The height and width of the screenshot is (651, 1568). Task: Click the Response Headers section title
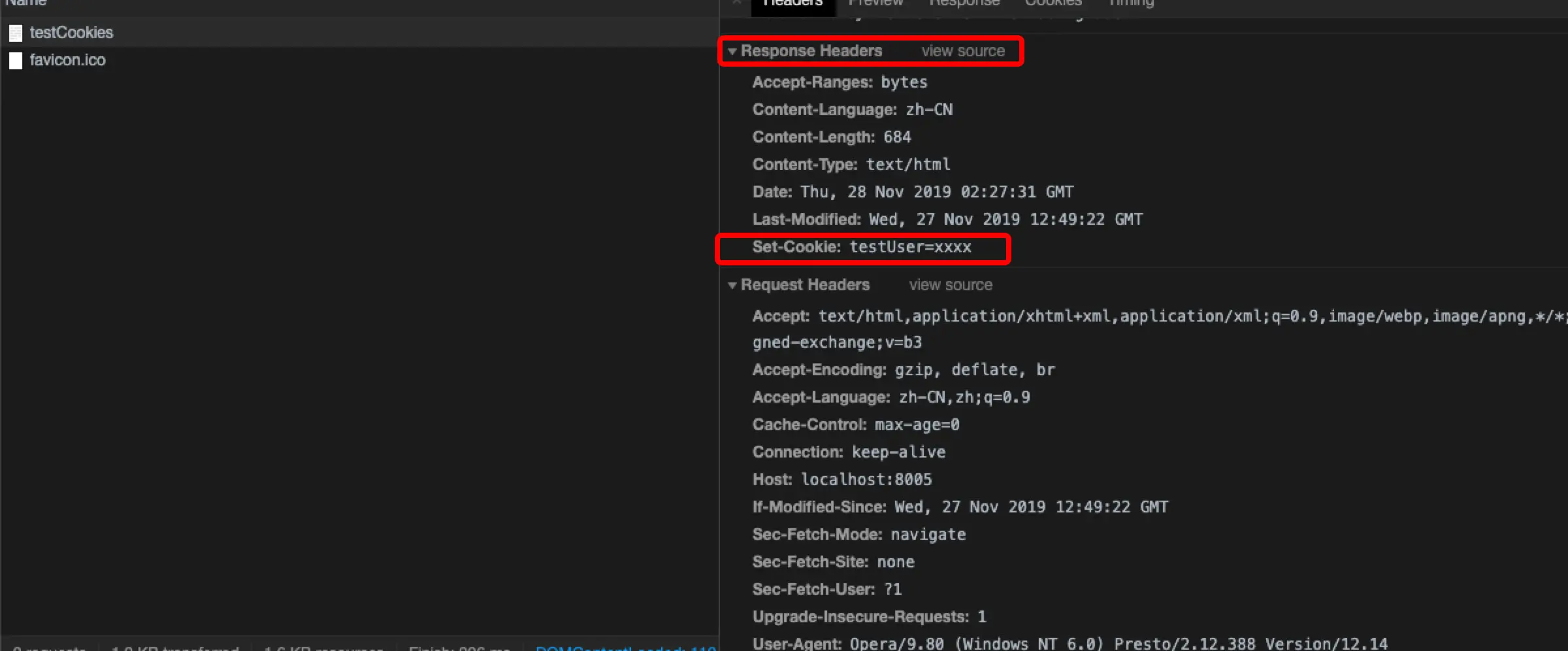(x=811, y=51)
